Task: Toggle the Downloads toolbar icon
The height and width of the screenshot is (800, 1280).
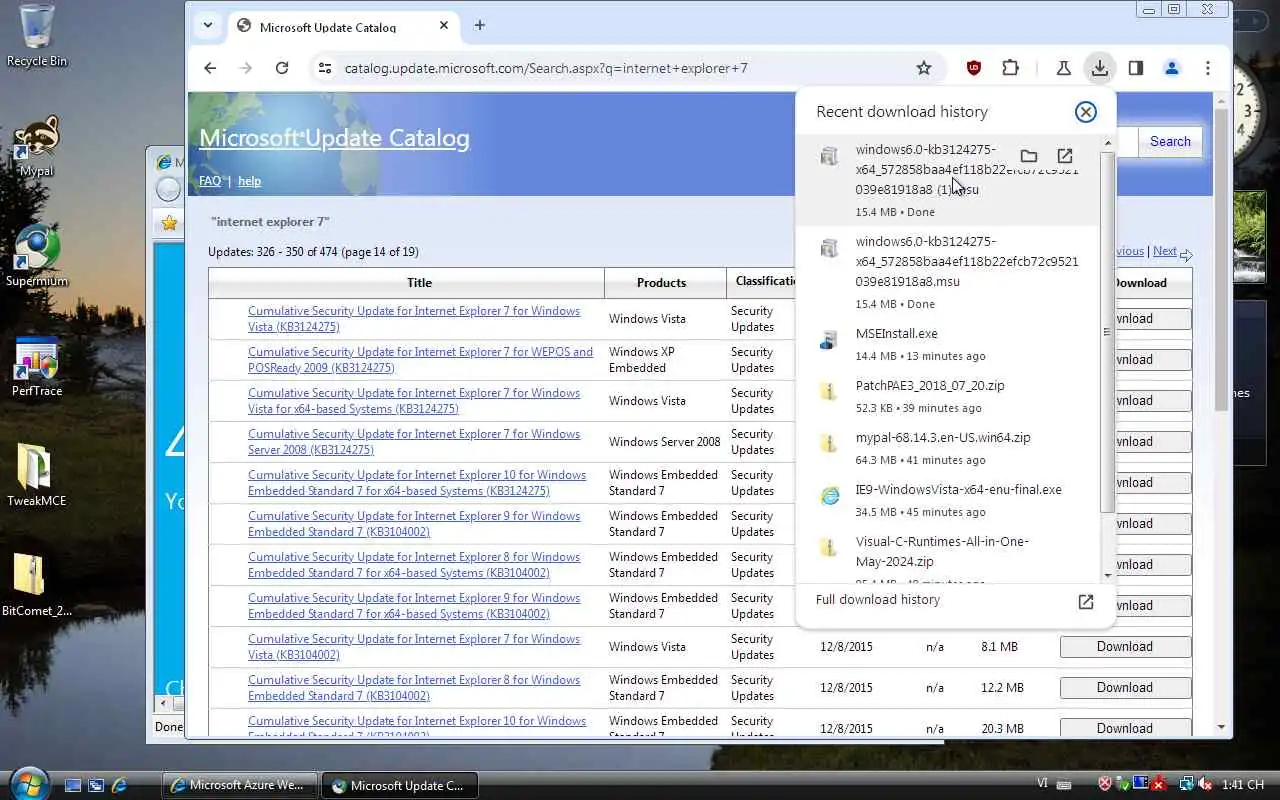Action: [1100, 68]
